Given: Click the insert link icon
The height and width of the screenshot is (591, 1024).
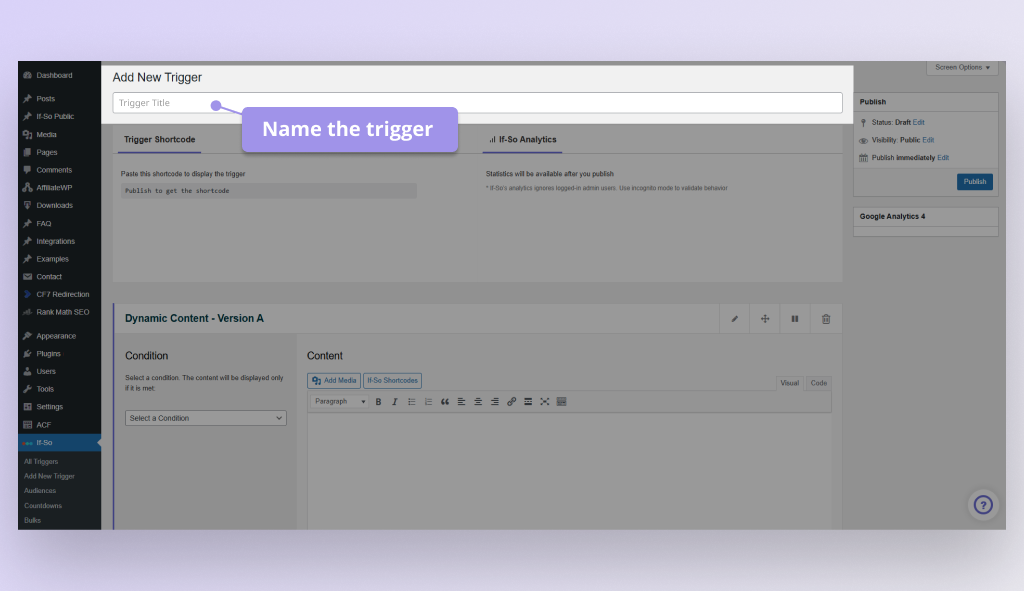Looking at the screenshot, I should [511, 402].
